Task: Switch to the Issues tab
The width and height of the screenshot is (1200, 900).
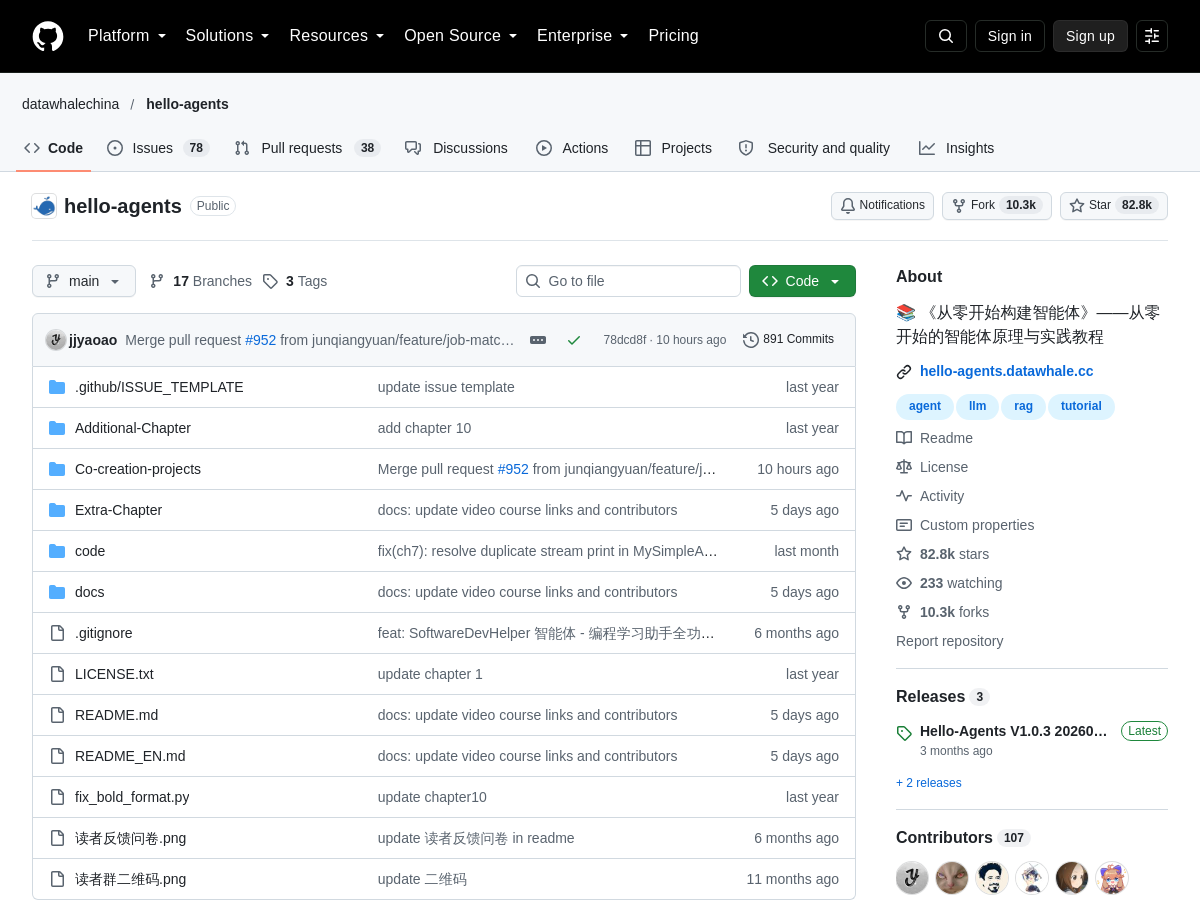Action: (x=158, y=148)
